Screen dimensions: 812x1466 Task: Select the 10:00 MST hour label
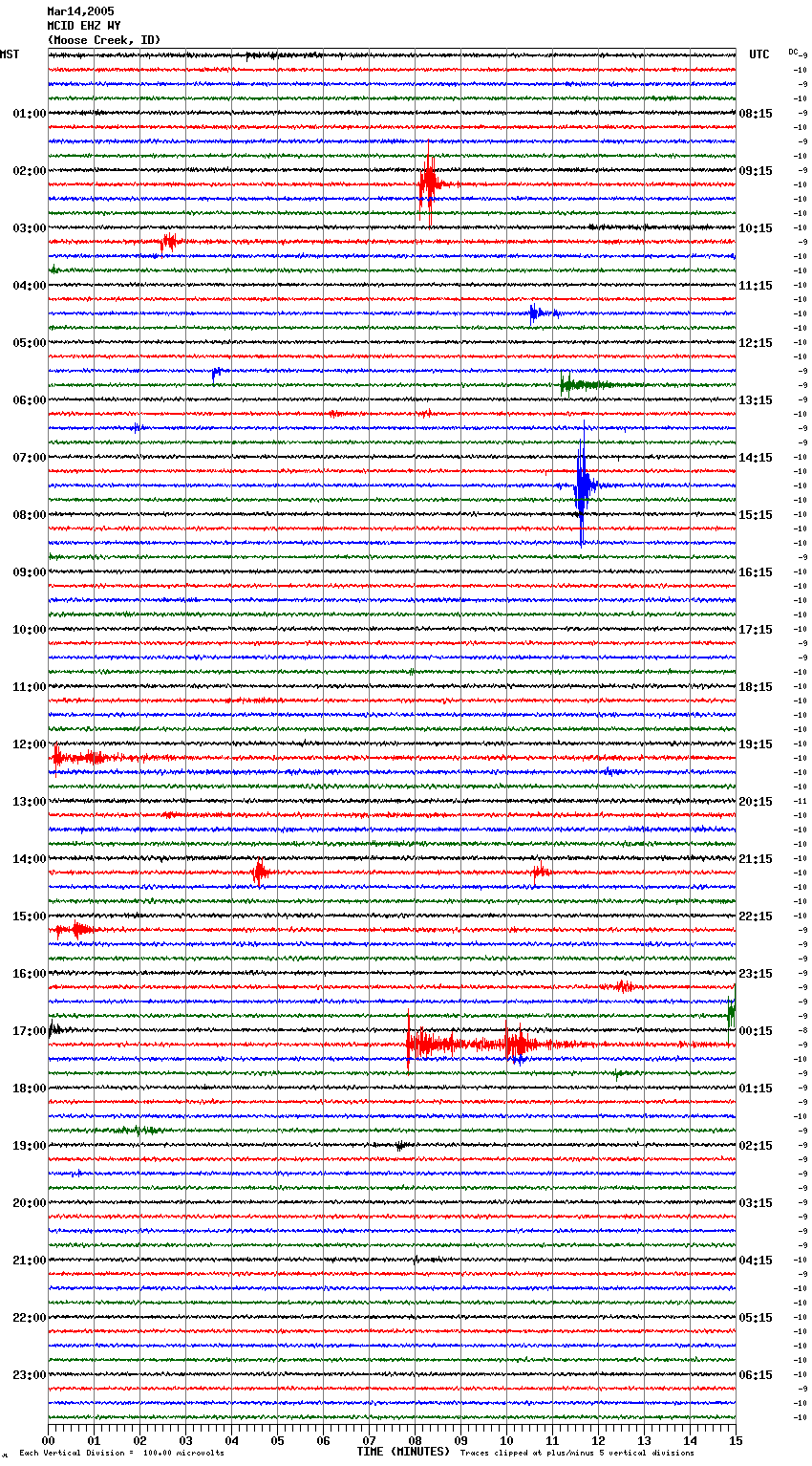(x=30, y=630)
